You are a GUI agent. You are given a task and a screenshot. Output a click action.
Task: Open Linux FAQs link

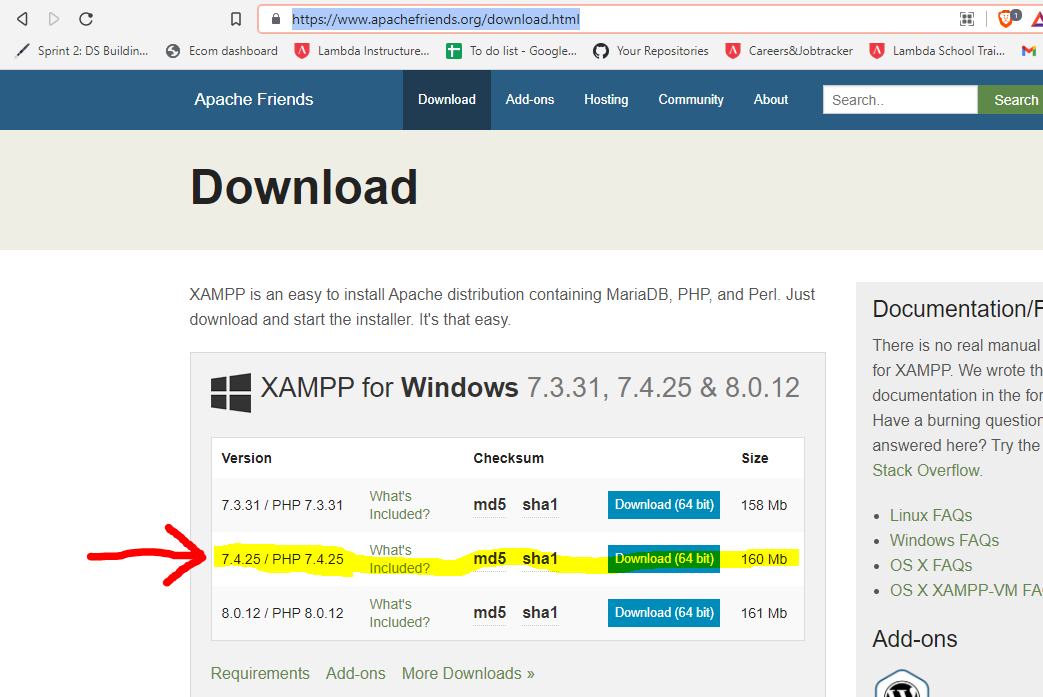[x=931, y=515]
